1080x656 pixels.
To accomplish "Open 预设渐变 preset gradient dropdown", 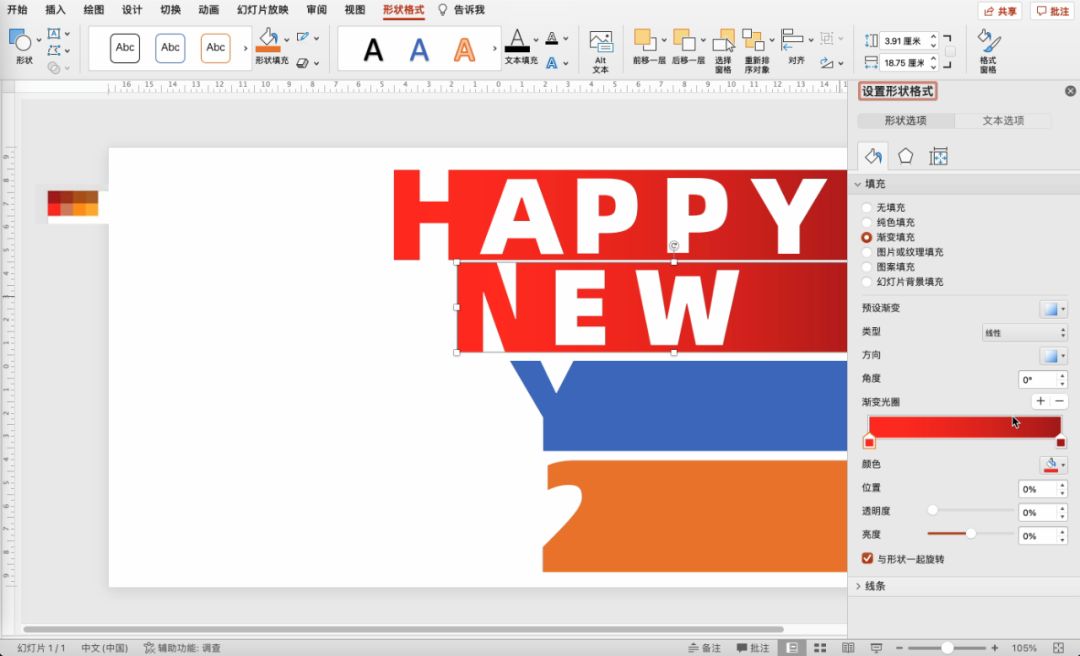I will pos(1053,309).
